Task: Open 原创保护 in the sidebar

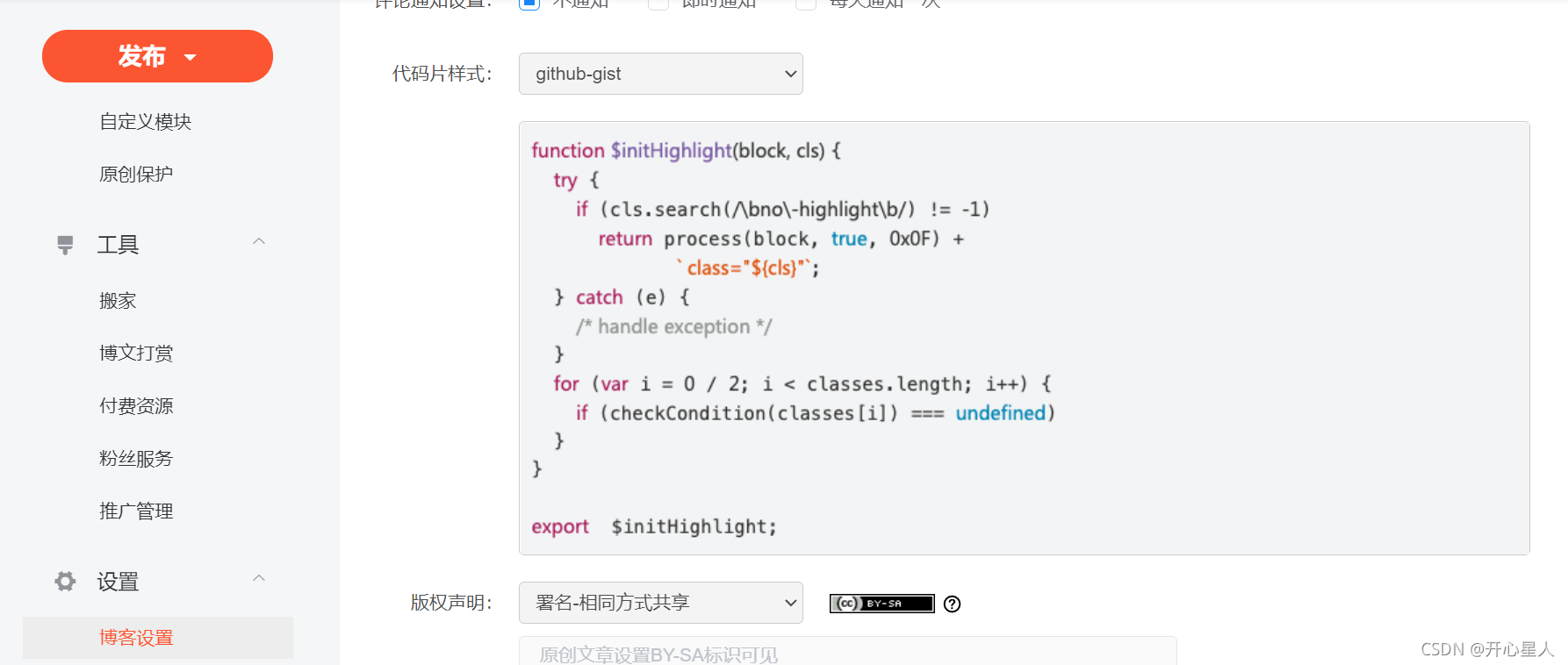Action: [x=136, y=175]
